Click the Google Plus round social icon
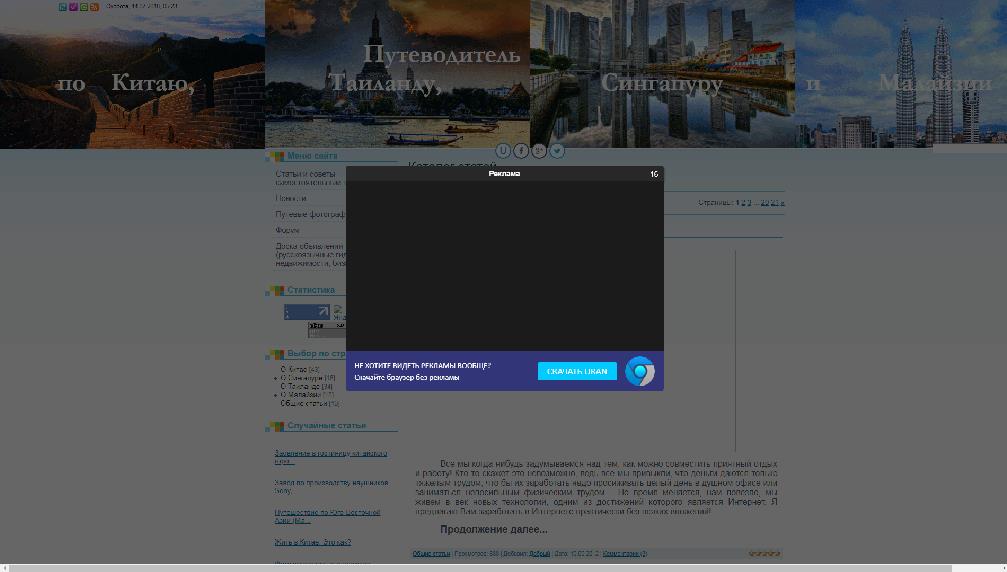Screen dimensions: 1007x572 point(539,151)
